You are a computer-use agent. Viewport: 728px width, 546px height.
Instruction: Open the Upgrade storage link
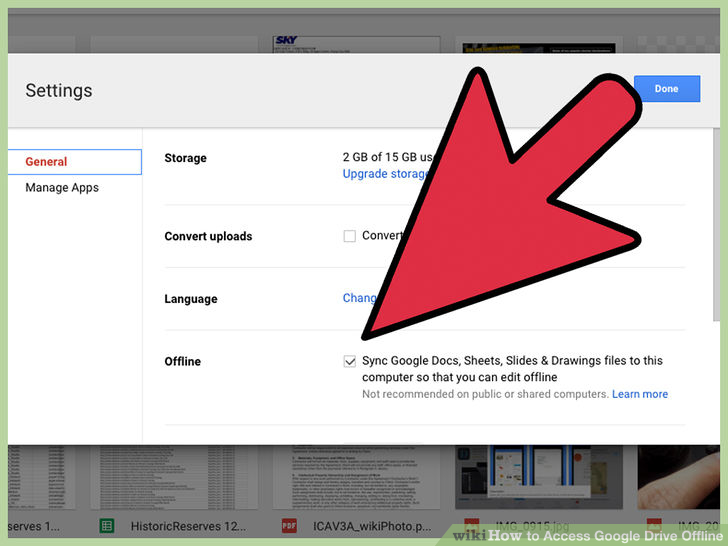[x=386, y=174]
